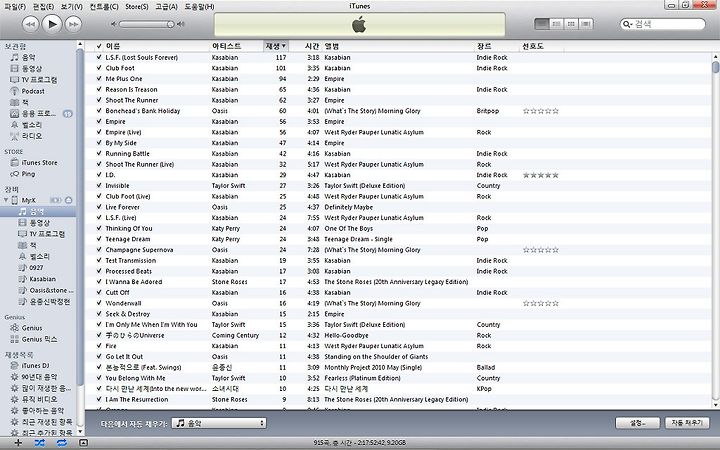This screenshot has height=450, width=720.
Task: Open the 0927 playlist on the device
Action: click(x=36, y=267)
